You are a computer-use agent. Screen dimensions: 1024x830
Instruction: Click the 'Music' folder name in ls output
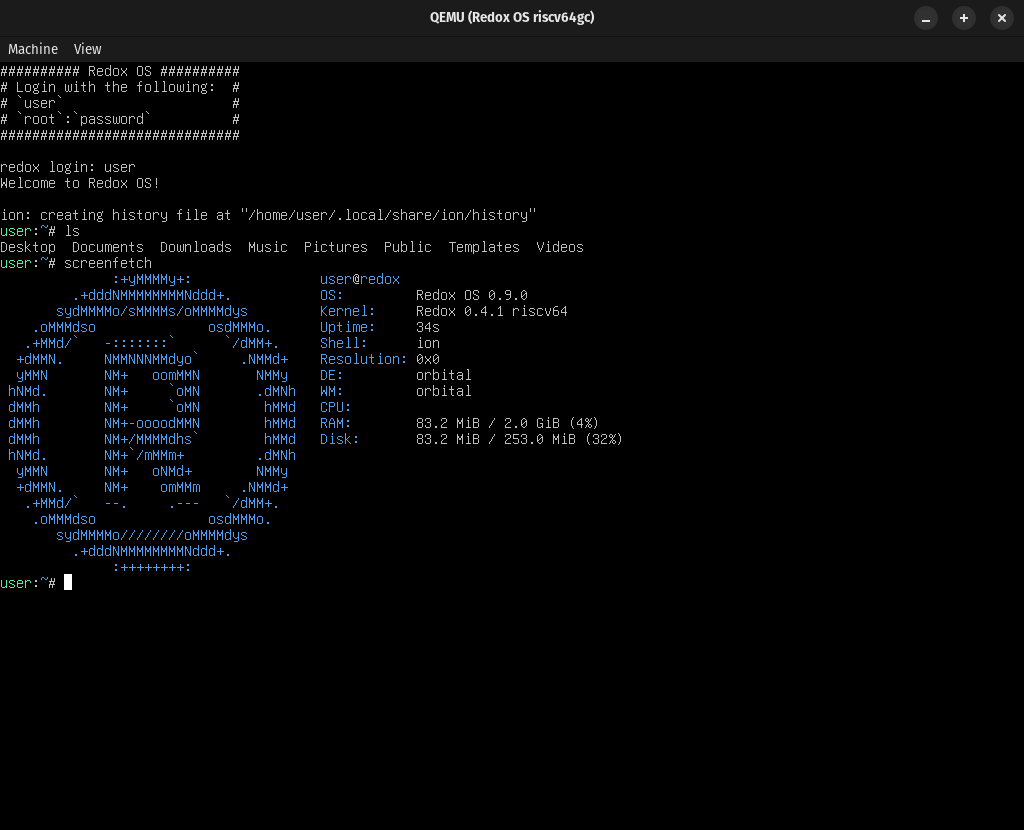coord(268,247)
